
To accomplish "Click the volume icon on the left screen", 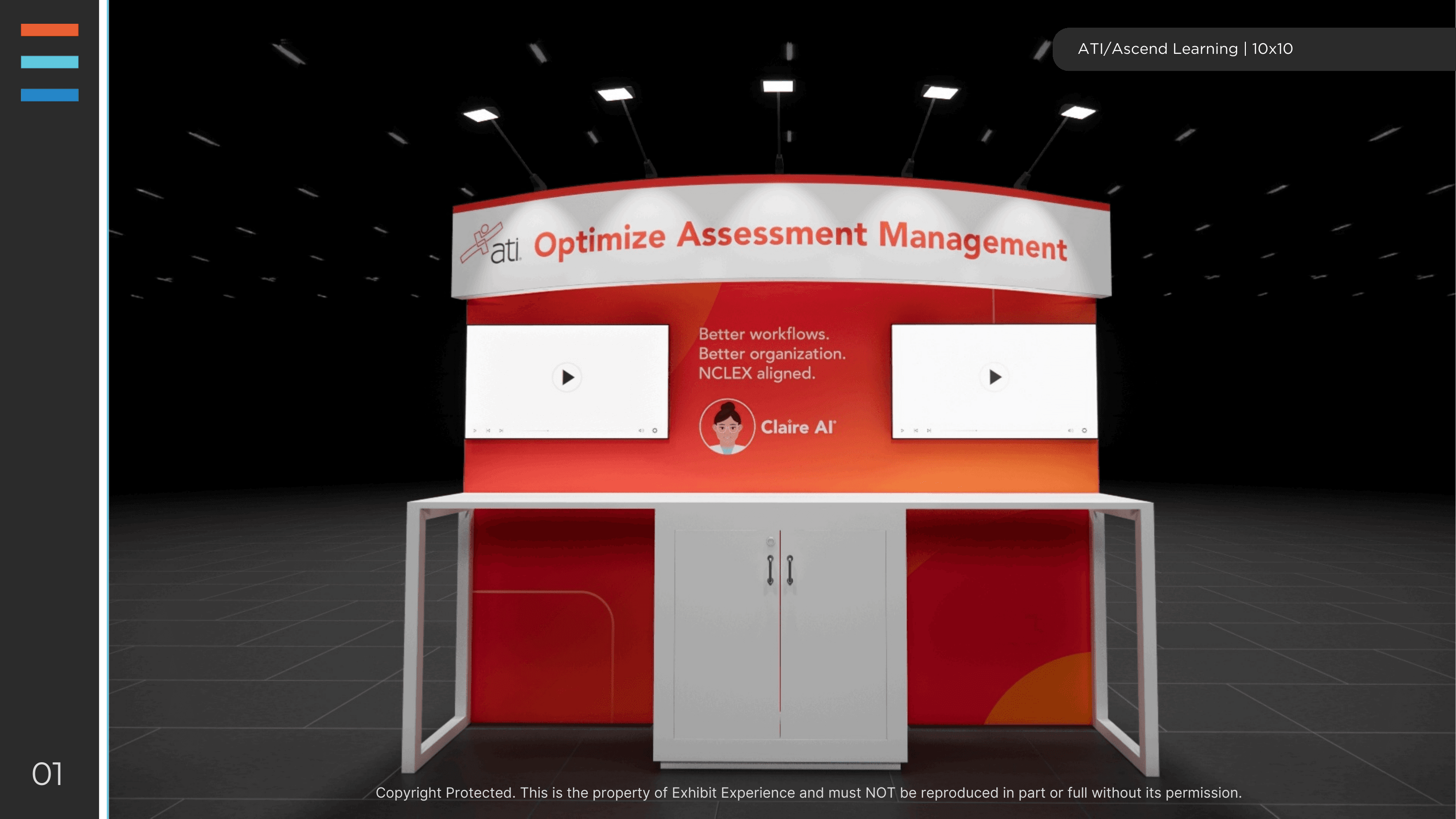I will tap(642, 431).
